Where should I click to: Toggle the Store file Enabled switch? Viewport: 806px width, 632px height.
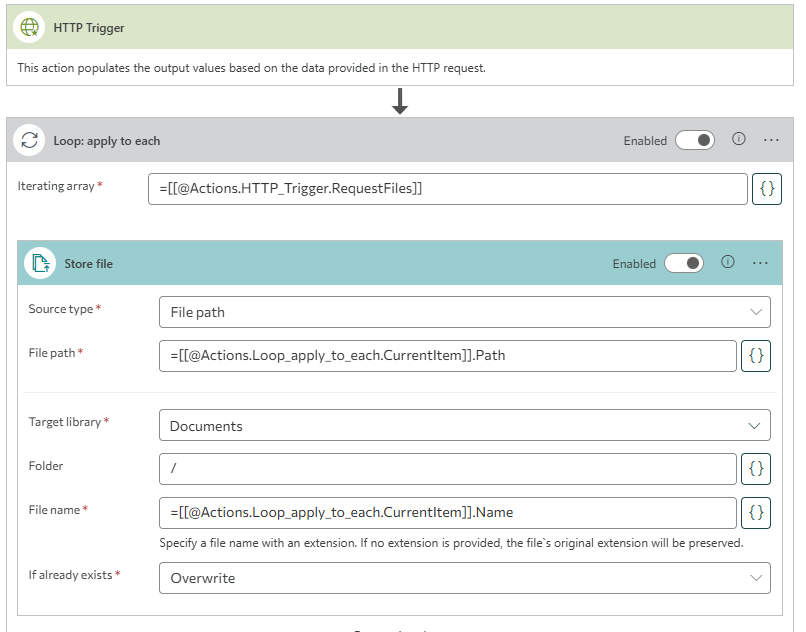(683, 263)
